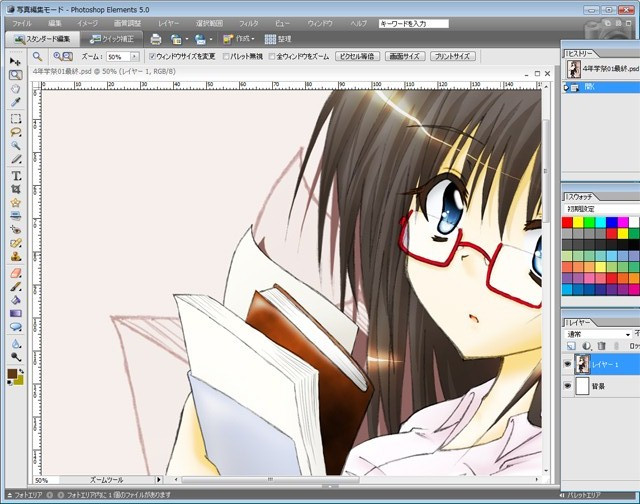Click Zoom In magnifier in options bar
This screenshot has height=504, width=640.
pyautogui.click(x=58, y=56)
